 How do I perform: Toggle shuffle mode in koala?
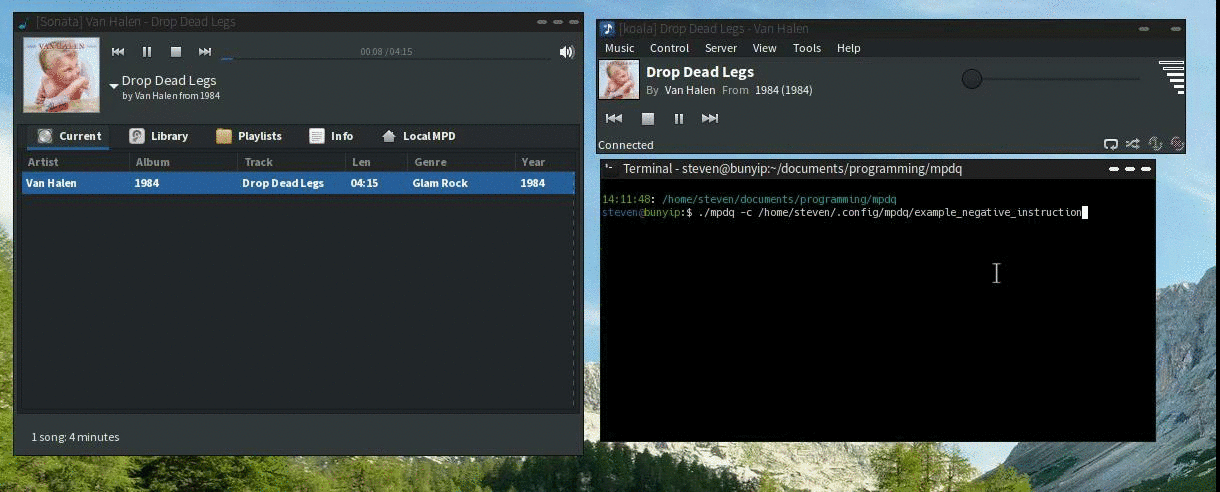(1133, 144)
